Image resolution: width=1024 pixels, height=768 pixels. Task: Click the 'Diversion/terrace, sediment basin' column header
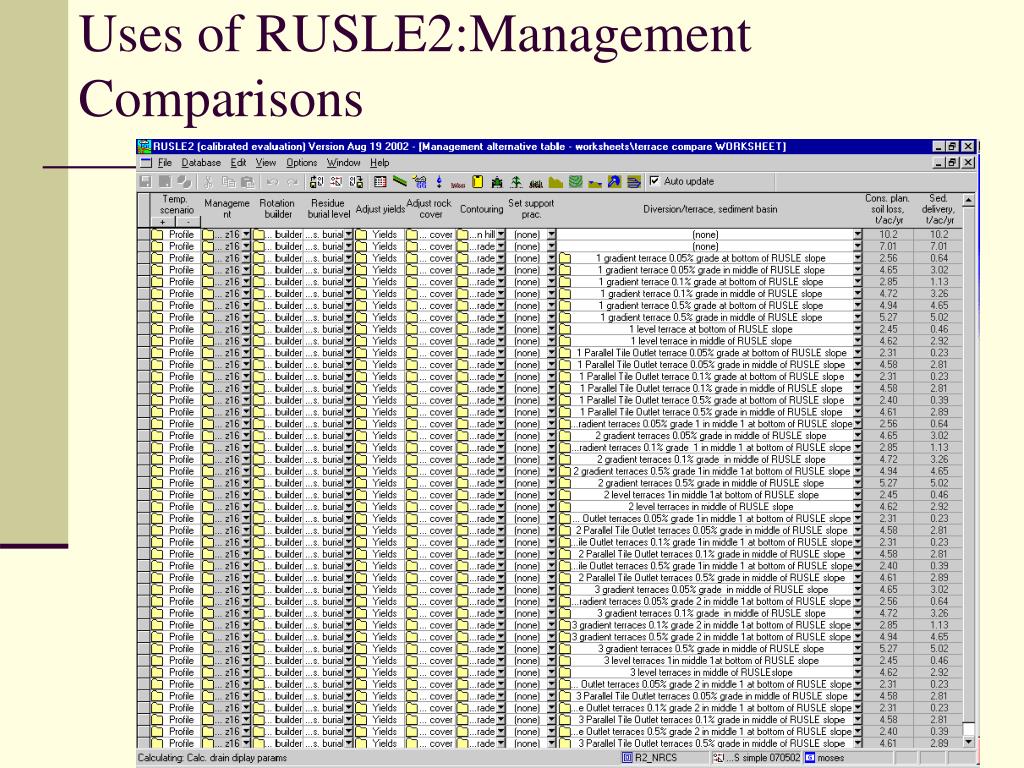(710, 209)
